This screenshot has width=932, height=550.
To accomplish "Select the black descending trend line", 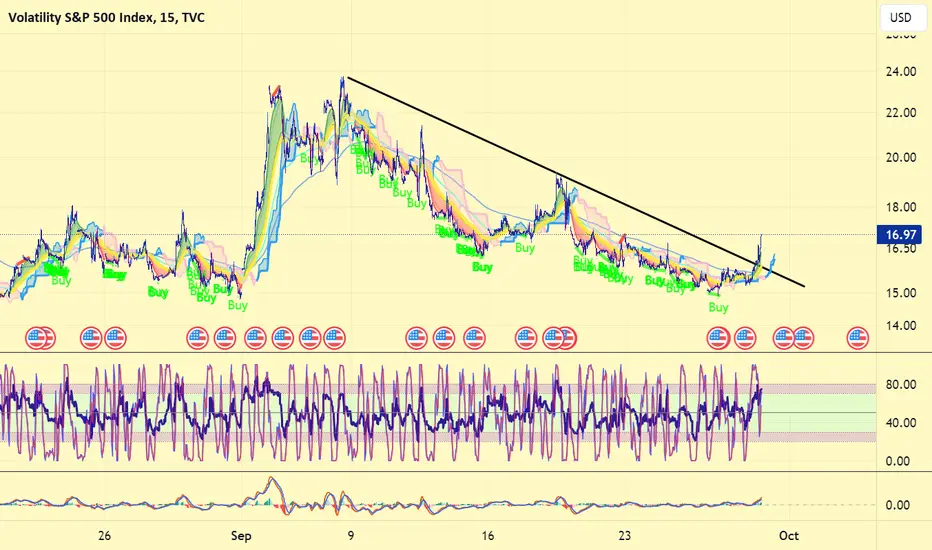I will point(575,182).
